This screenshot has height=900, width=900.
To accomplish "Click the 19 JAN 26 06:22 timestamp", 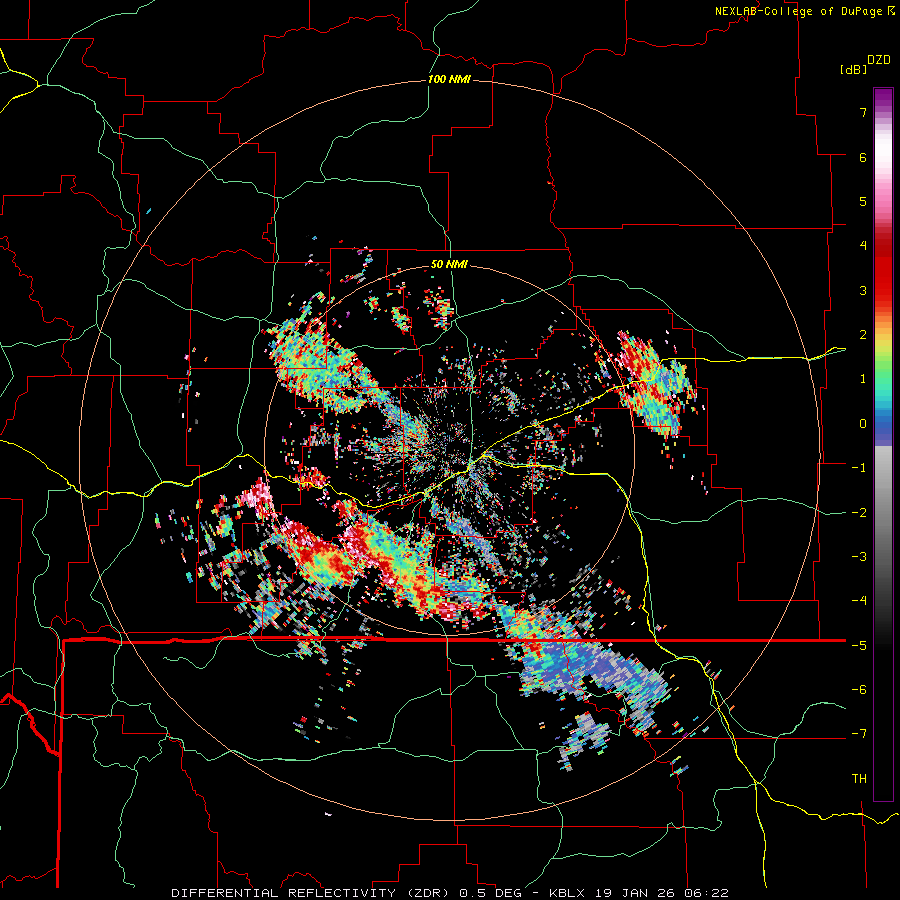I will [664, 893].
